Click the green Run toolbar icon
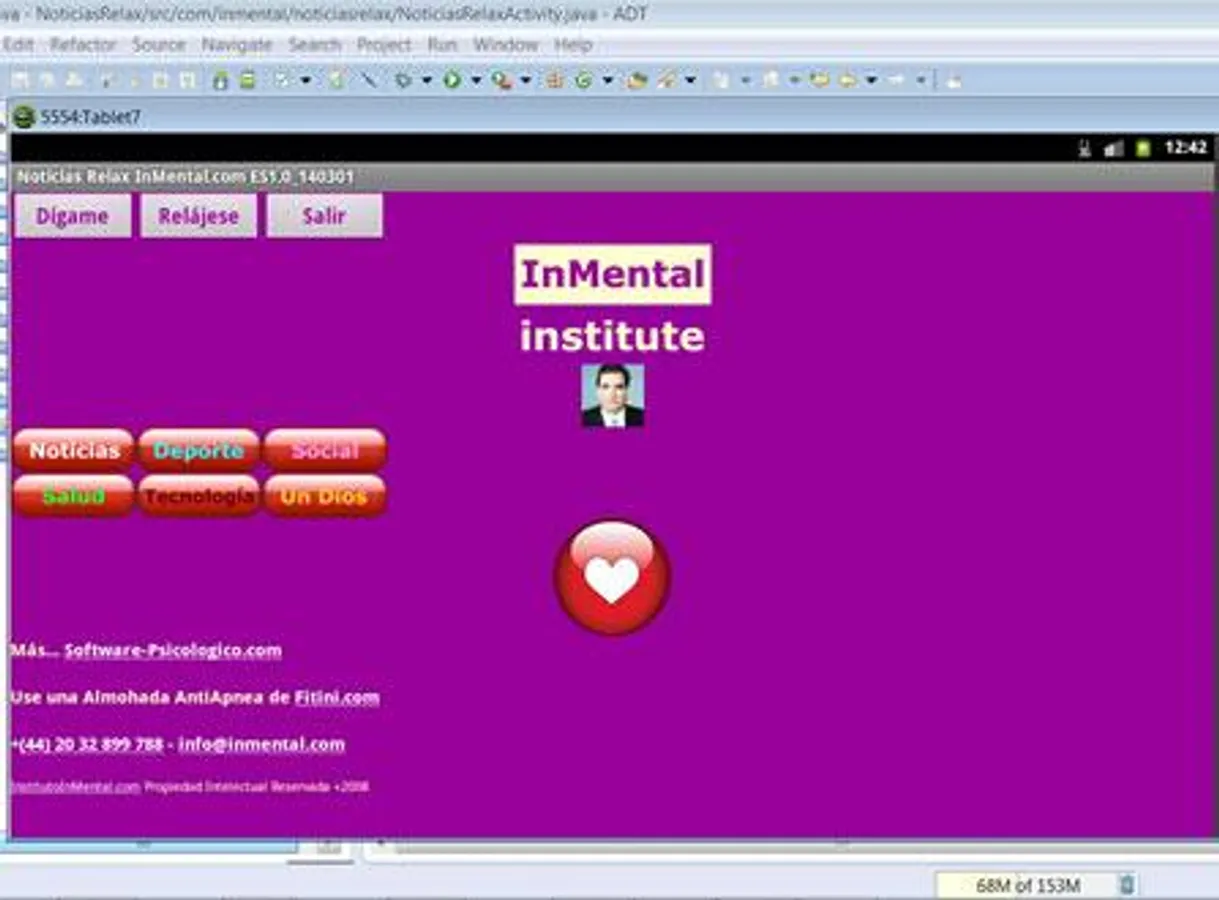 click(x=452, y=80)
